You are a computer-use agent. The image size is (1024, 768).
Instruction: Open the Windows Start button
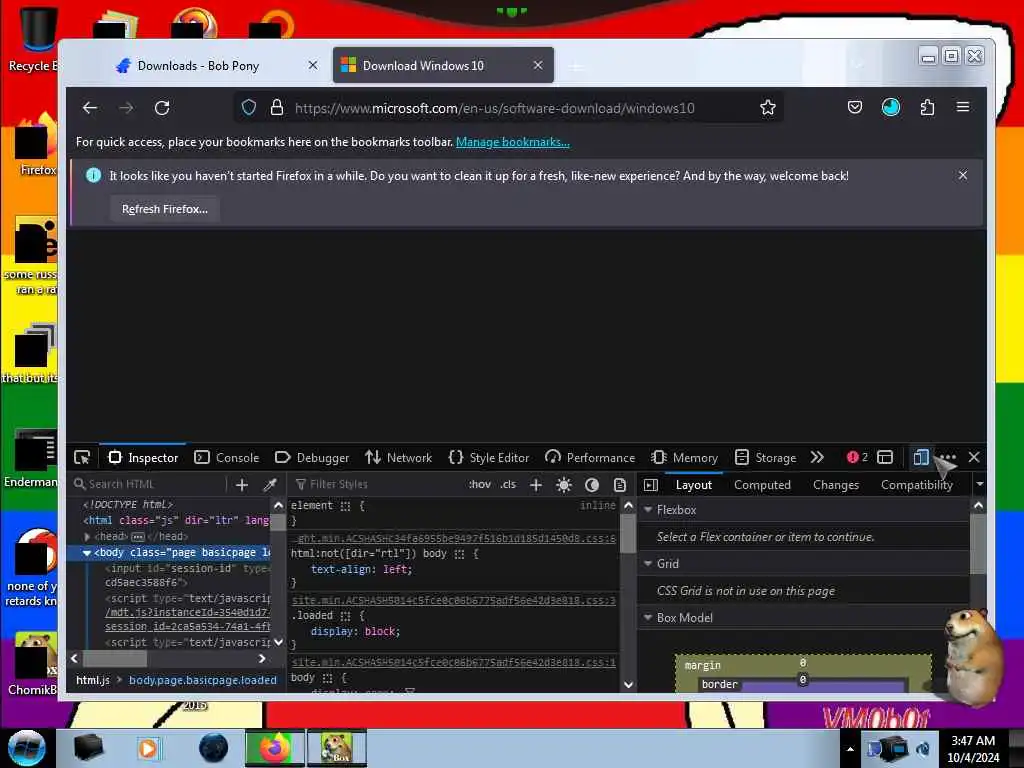[26, 748]
